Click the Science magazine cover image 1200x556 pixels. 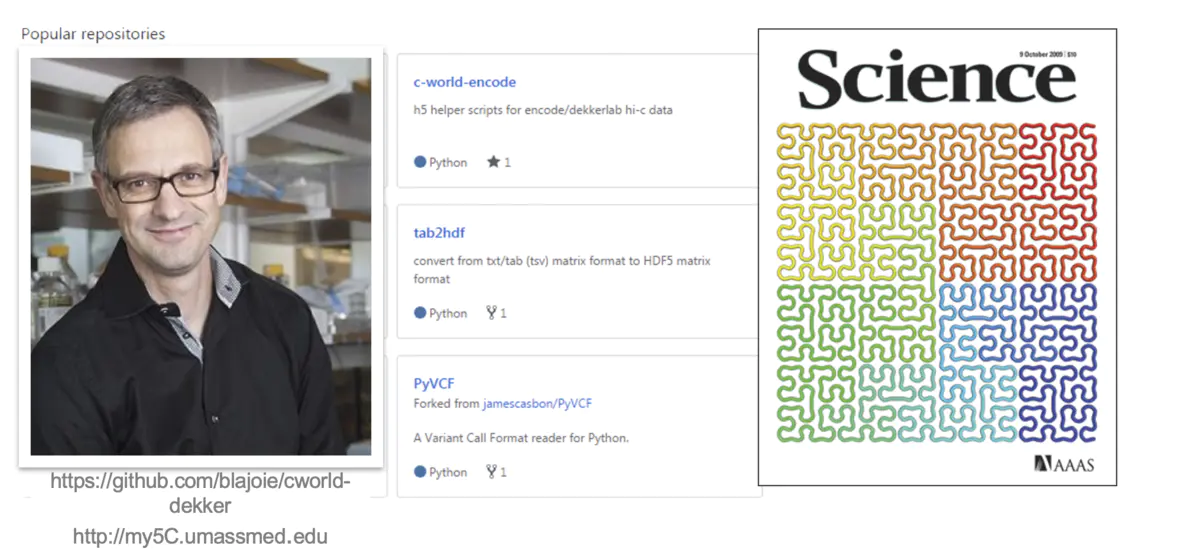tap(936, 300)
